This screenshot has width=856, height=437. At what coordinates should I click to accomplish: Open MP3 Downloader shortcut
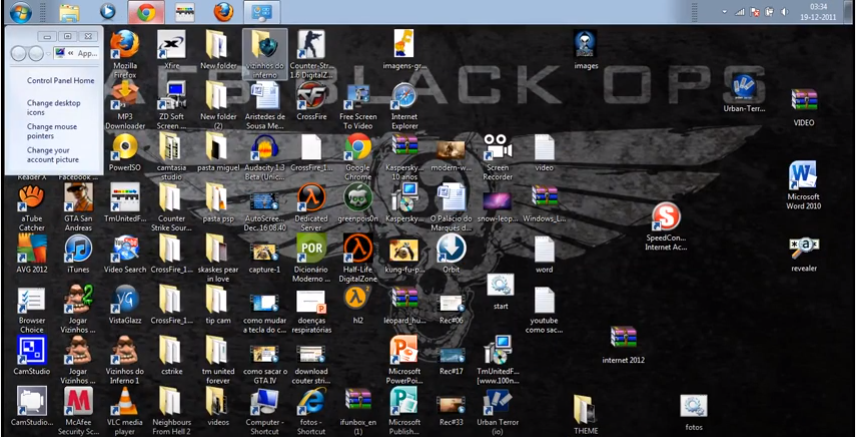[x=124, y=105]
